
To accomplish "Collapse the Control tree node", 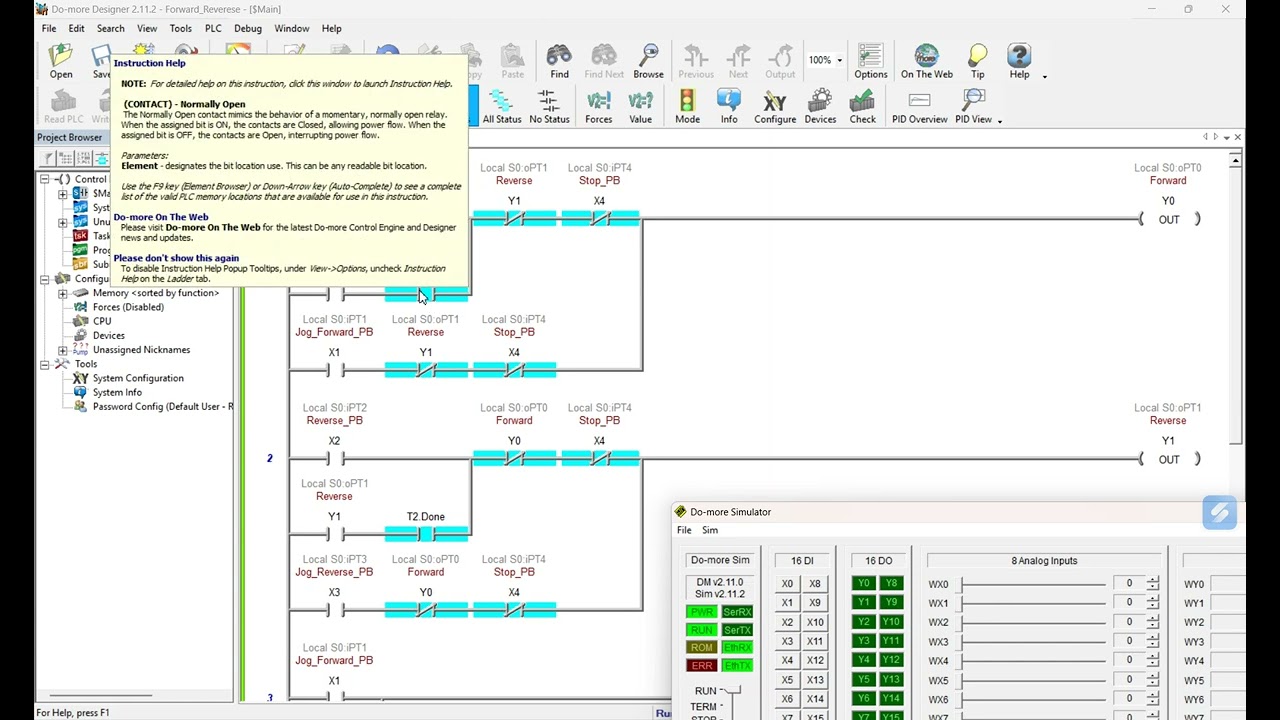I will point(45,179).
